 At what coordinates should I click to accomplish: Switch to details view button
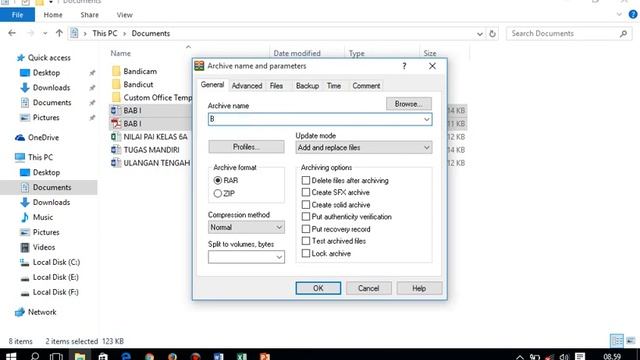pyautogui.click(x=617, y=341)
